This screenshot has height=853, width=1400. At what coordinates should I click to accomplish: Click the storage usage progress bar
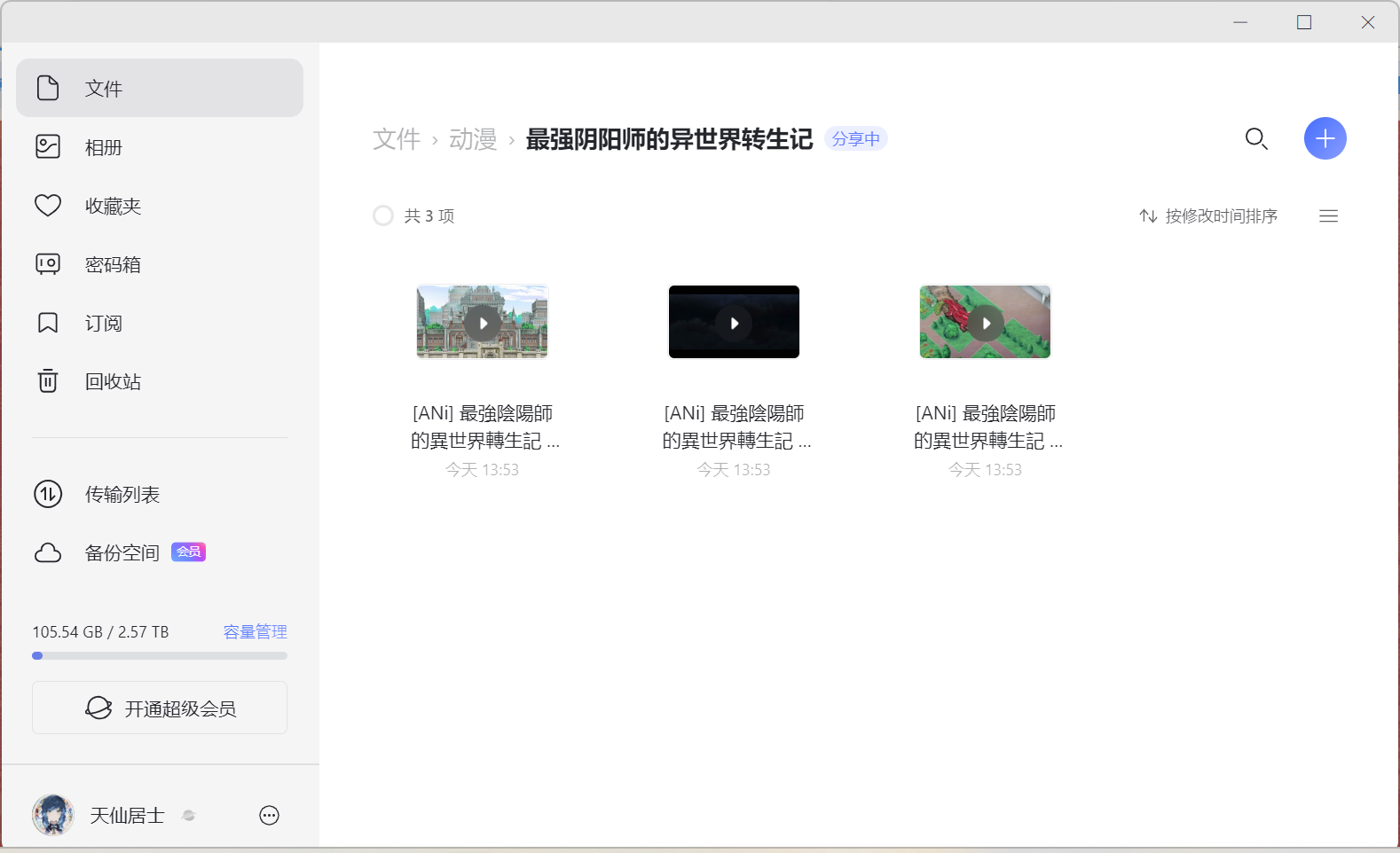point(160,656)
